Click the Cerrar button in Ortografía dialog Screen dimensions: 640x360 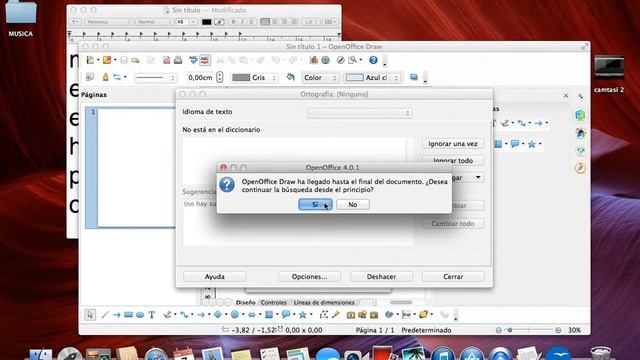pos(453,276)
